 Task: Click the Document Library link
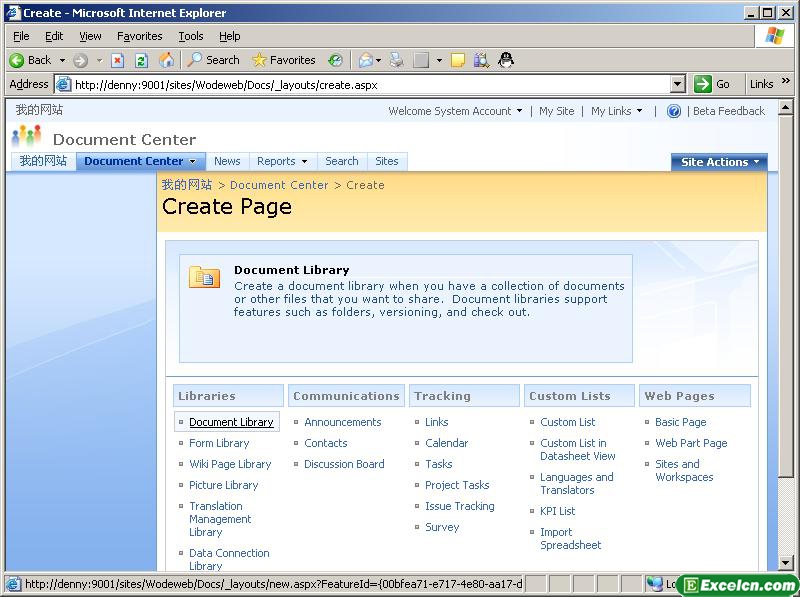[231, 422]
